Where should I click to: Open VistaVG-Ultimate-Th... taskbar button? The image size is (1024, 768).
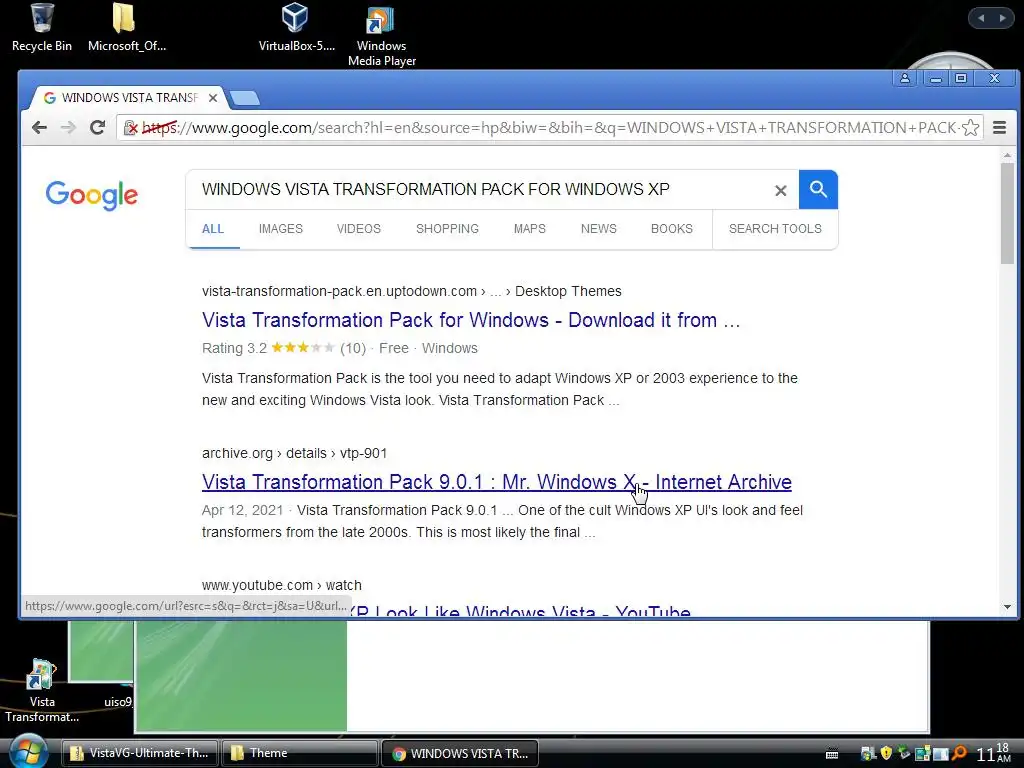tap(140, 753)
